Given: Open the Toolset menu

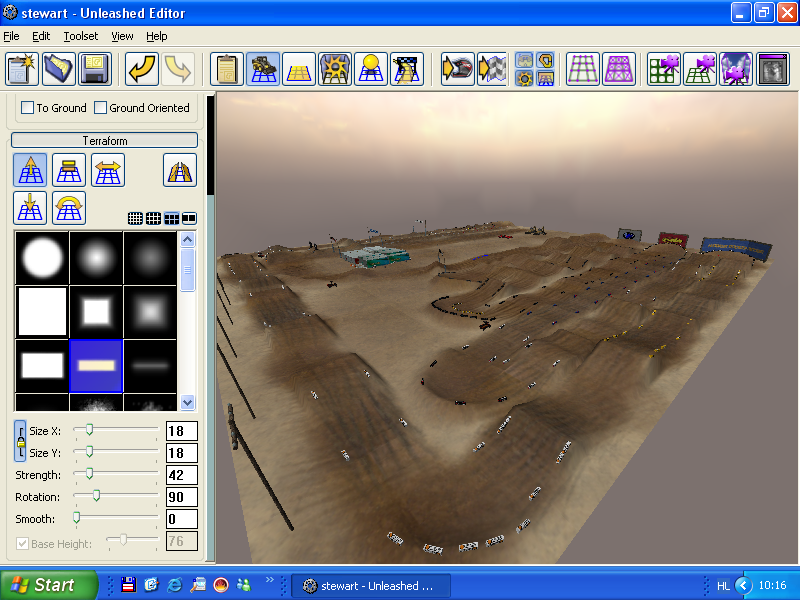Looking at the screenshot, I should [x=81, y=36].
